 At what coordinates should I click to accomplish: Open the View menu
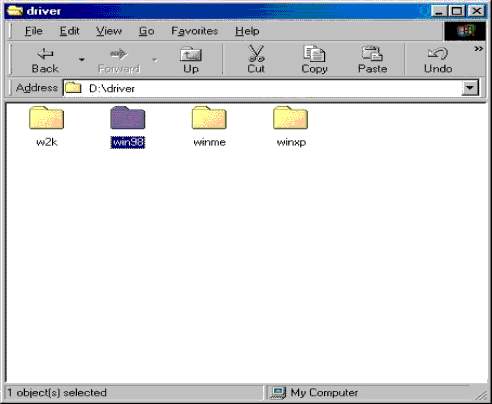pyautogui.click(x=109, y=31)
